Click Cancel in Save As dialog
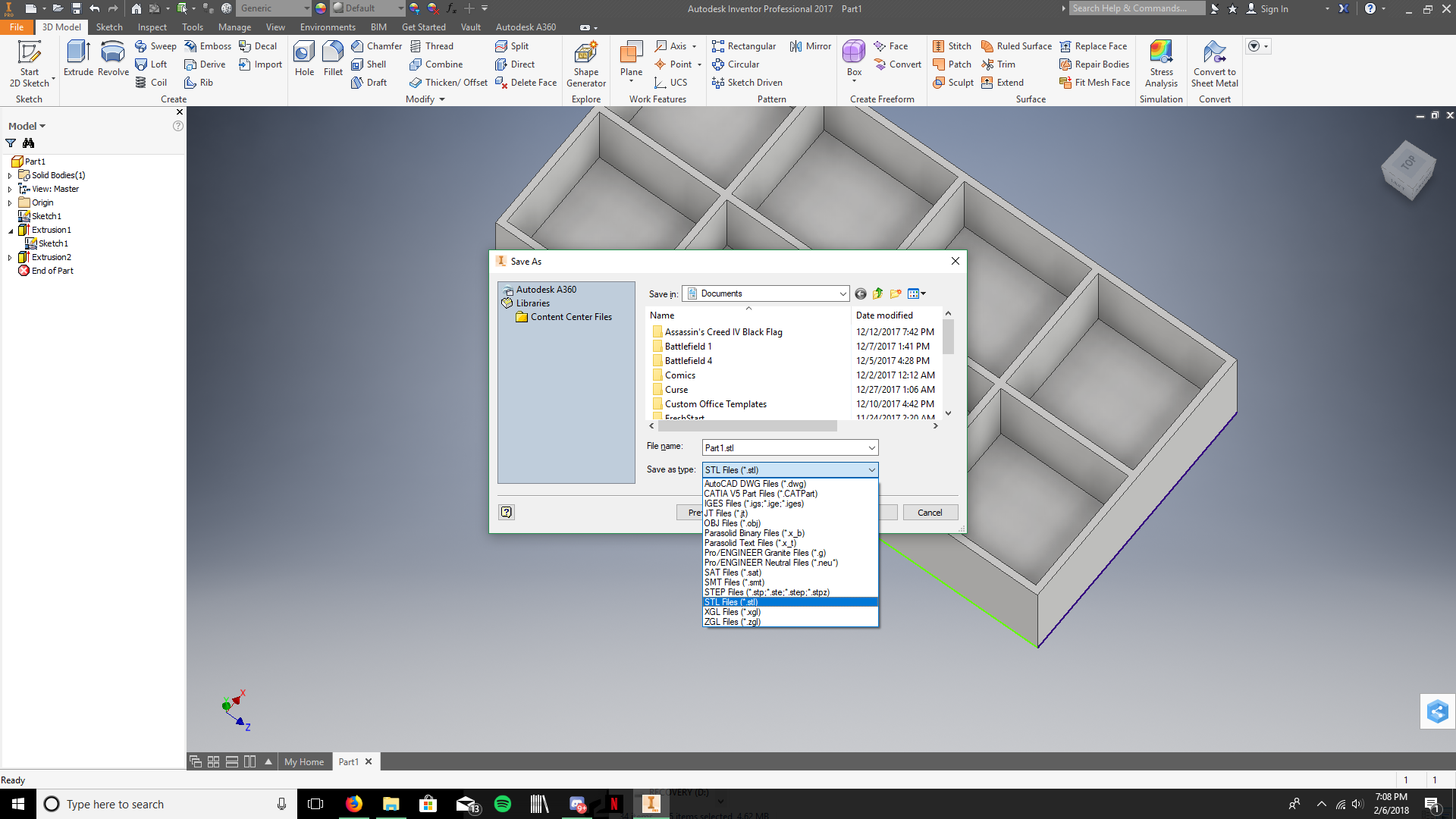Image resolution: width=1456 pixels, height=819 pixels. (930, 513)
